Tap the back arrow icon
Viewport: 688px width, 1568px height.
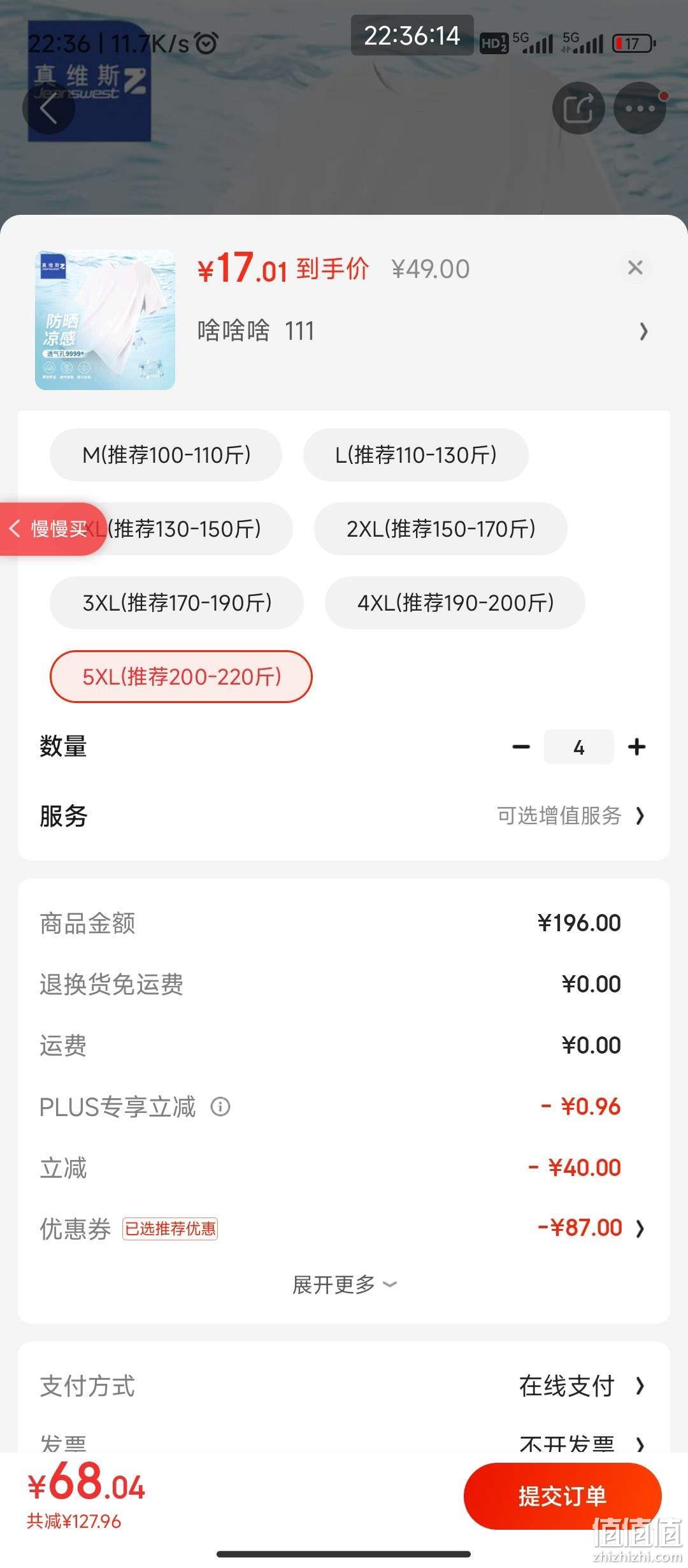[x=48, y=108]
